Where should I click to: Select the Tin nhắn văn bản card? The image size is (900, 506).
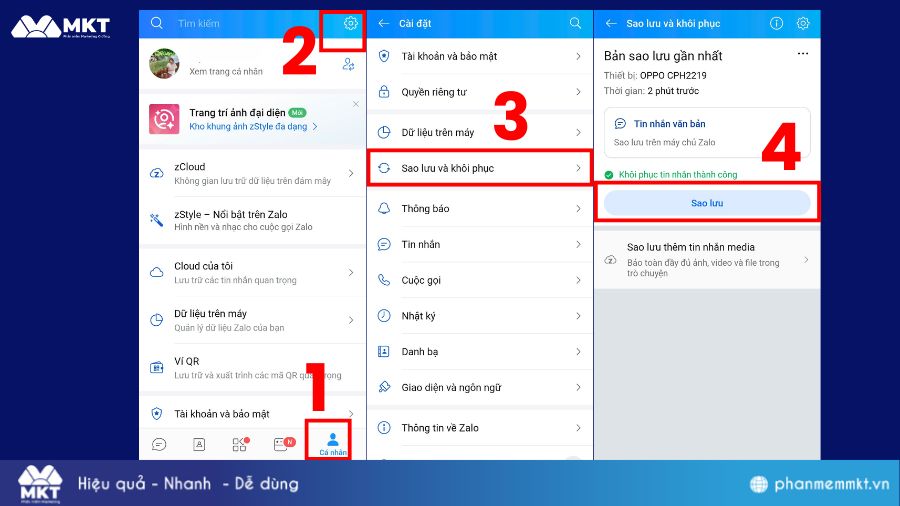pyautogui.click(x=707, y=133)
